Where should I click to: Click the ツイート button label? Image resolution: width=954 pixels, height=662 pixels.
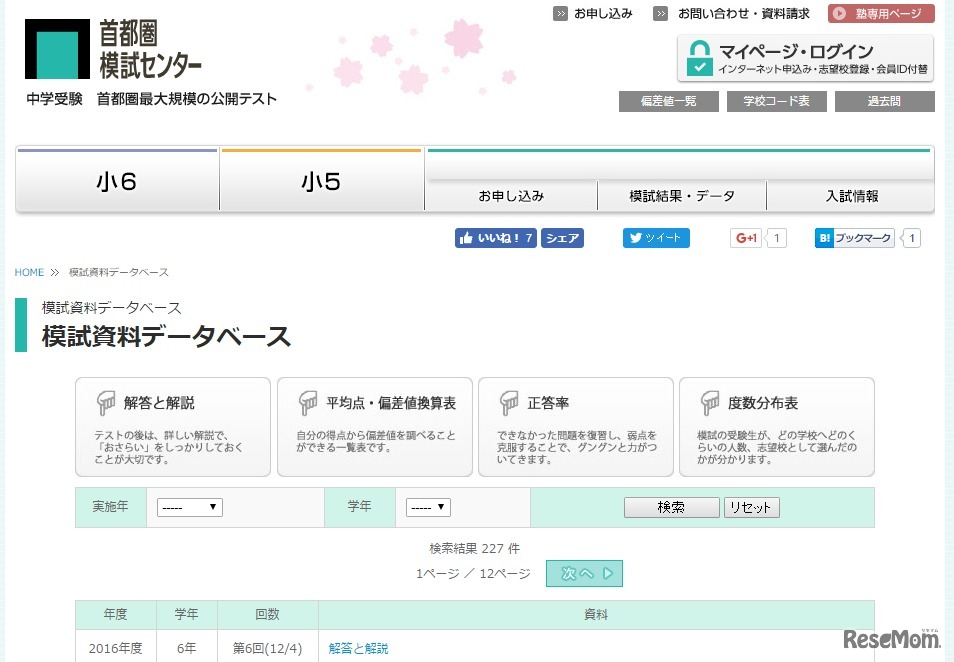click(x=663, y=238)
